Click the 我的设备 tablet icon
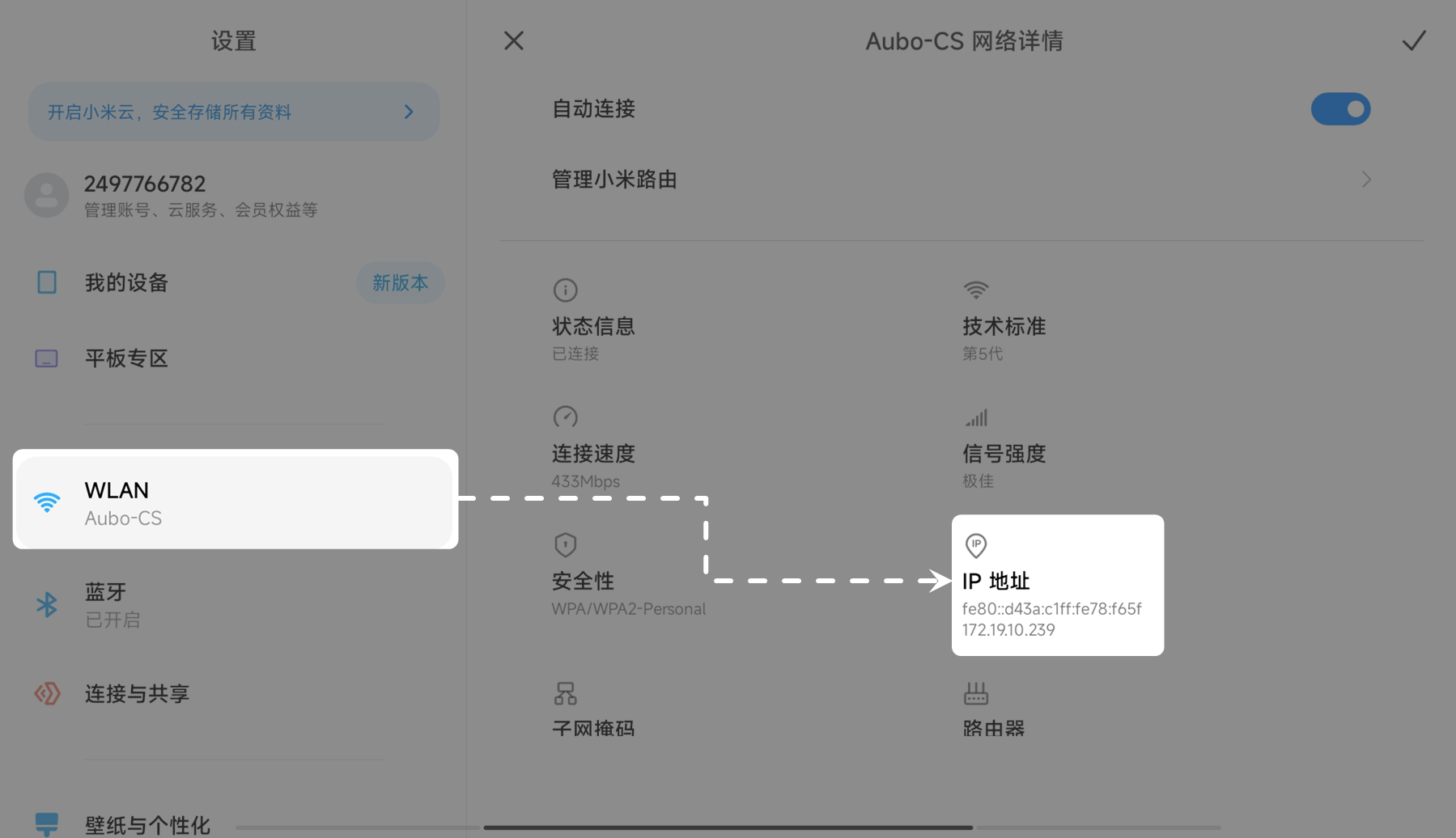Screen dimensions: 1456x838 tap(47, 282)
